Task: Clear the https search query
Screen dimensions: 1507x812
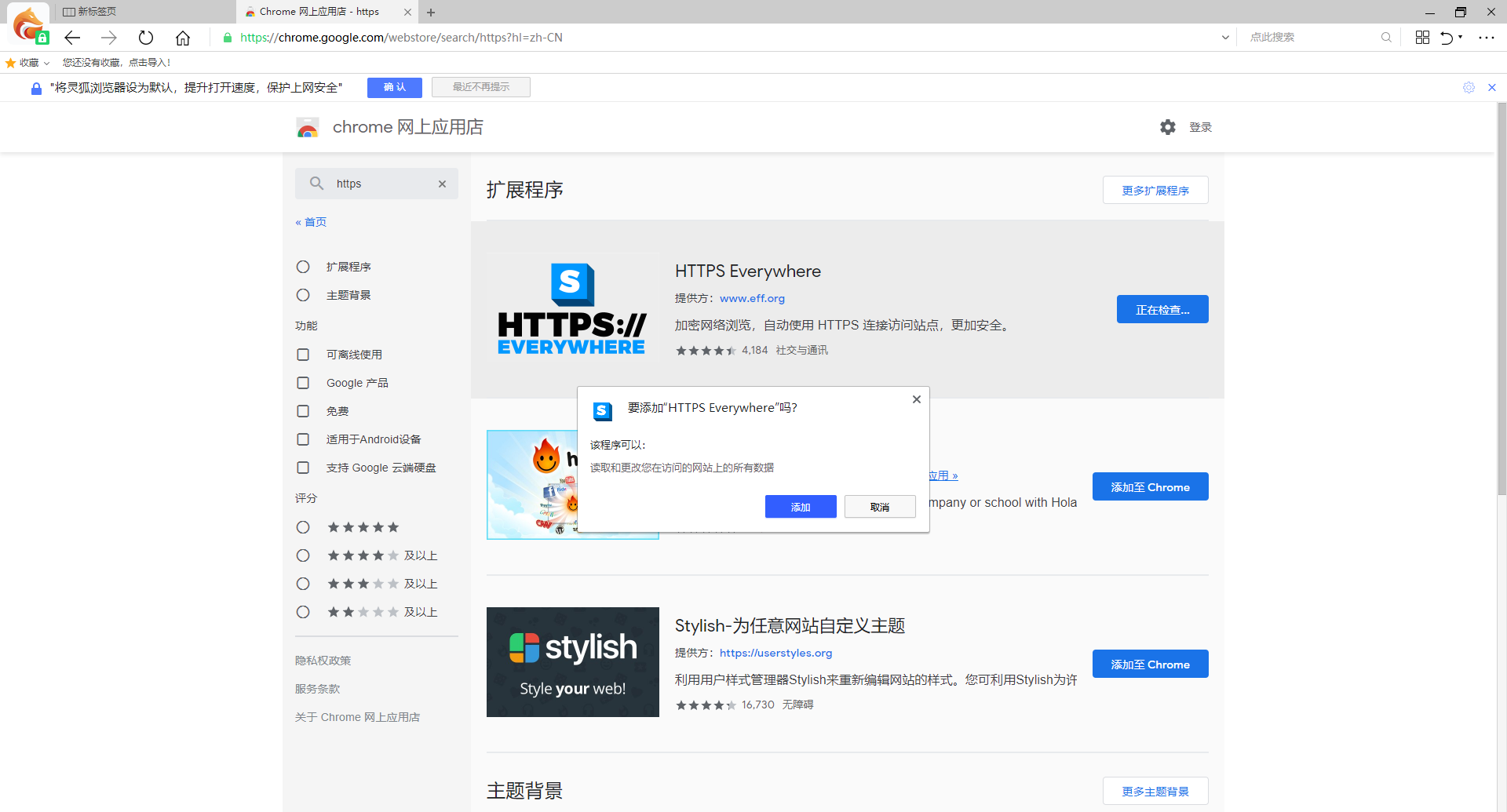Action: [442, 184]
